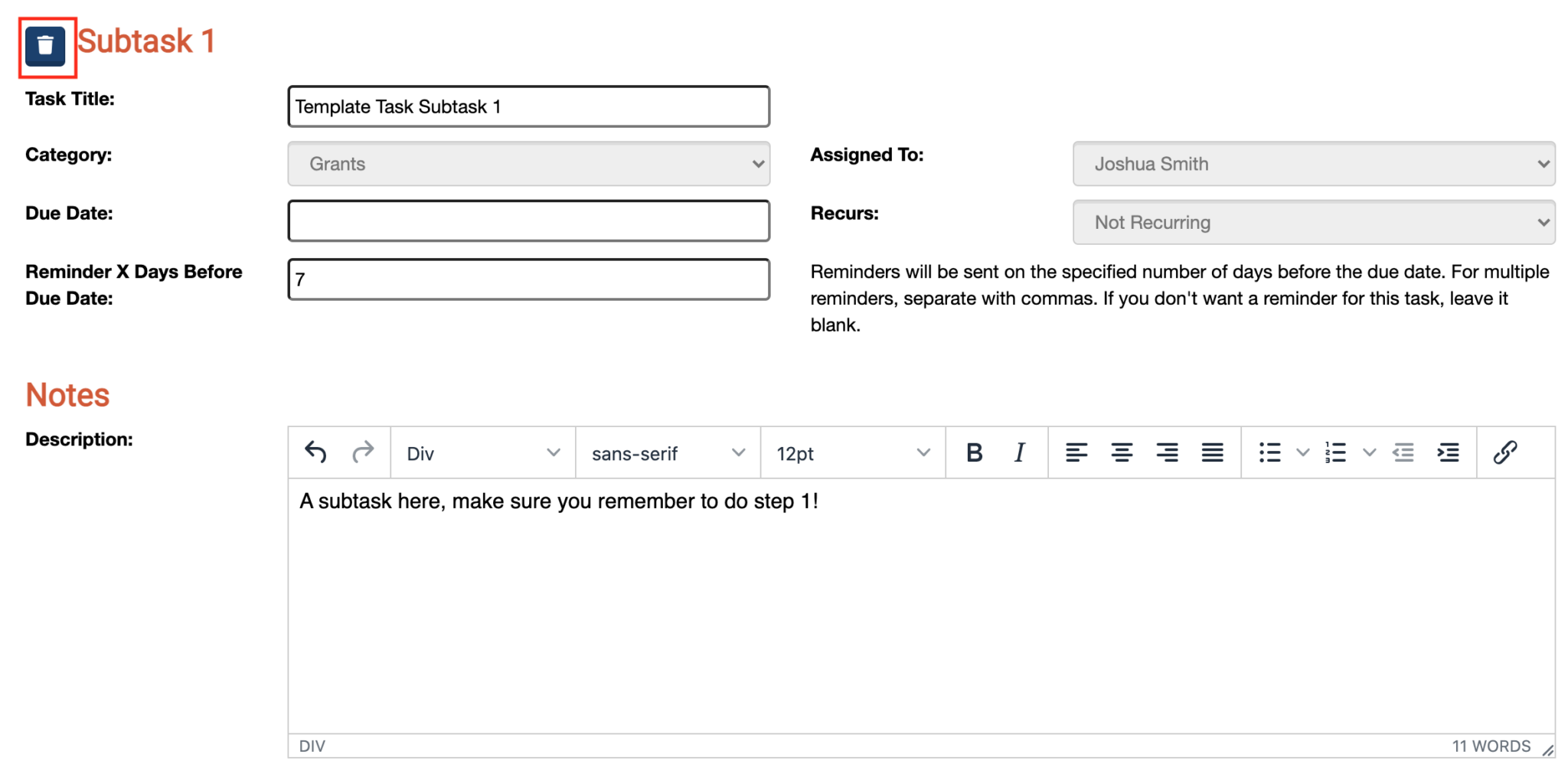
Task: Click the Insert Link icon
Action: pyautogui.click(x=1506, y=452)
